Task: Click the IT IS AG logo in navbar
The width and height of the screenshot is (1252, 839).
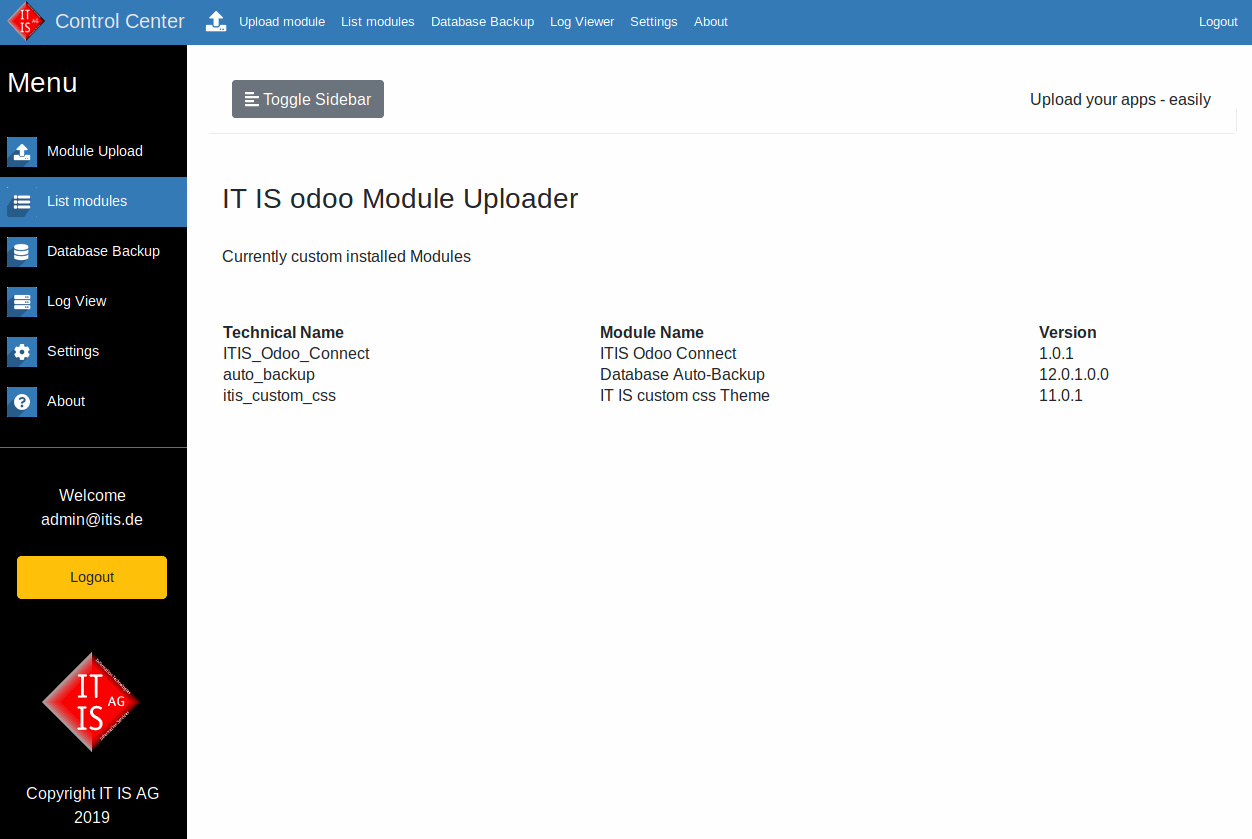Action: [25, 22]
